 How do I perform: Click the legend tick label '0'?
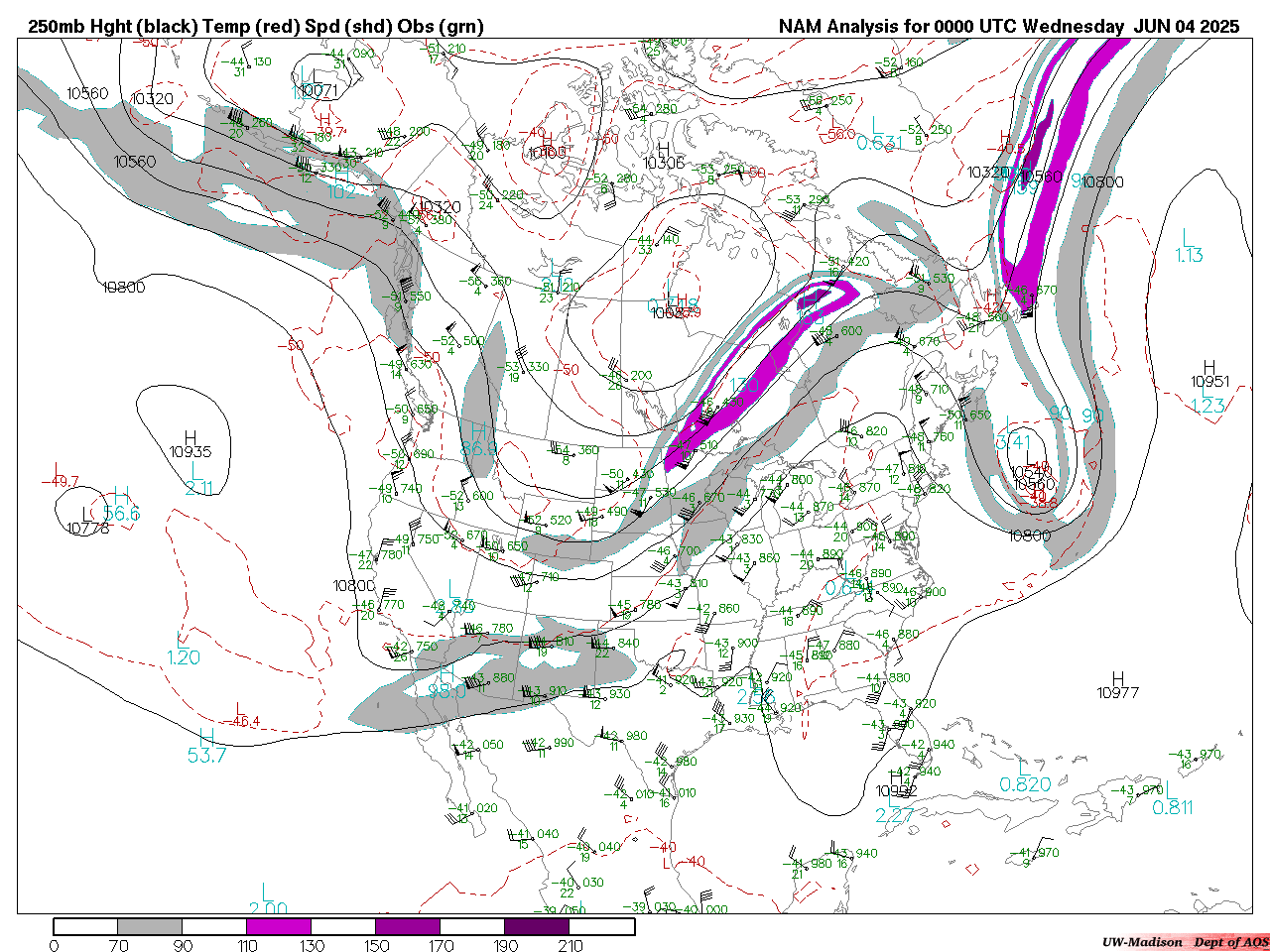point(54,945)
